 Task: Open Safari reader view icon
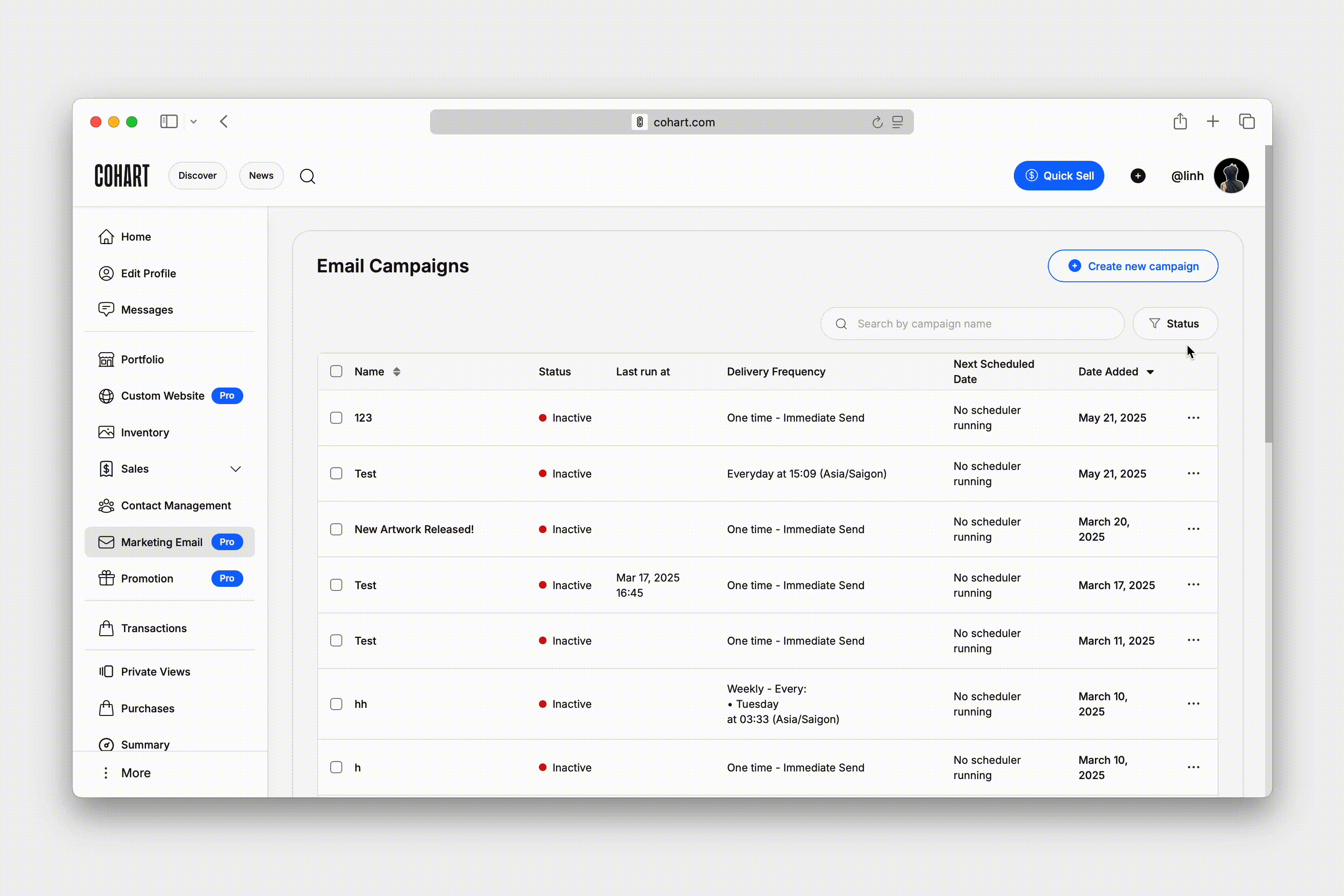(x=898, y=122)
